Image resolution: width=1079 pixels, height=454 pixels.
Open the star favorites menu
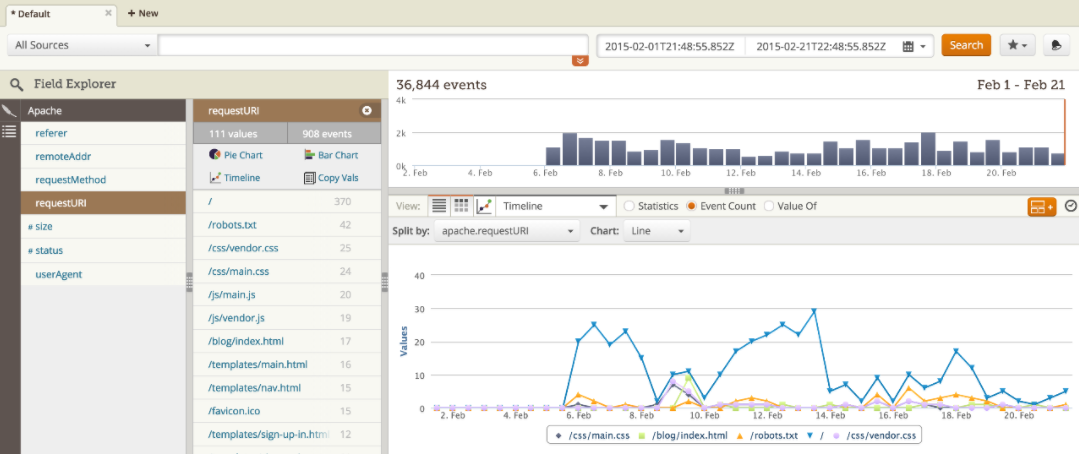[x=1017, y=45]
